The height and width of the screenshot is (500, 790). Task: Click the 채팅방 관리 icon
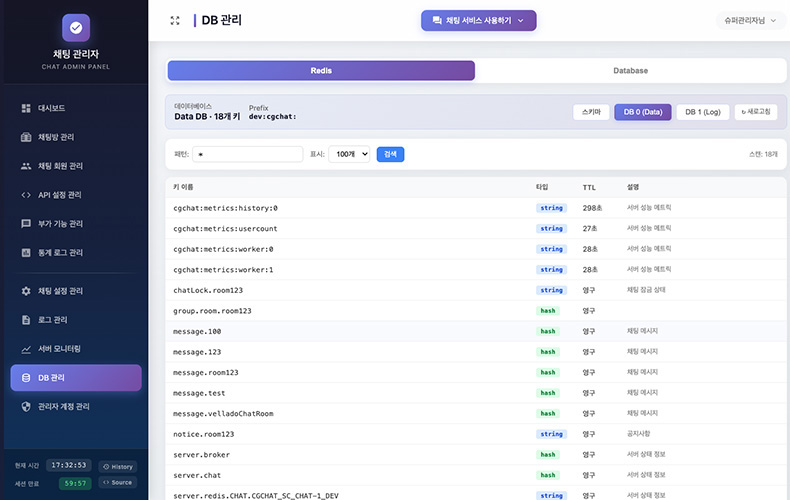[x=26, y=137]
